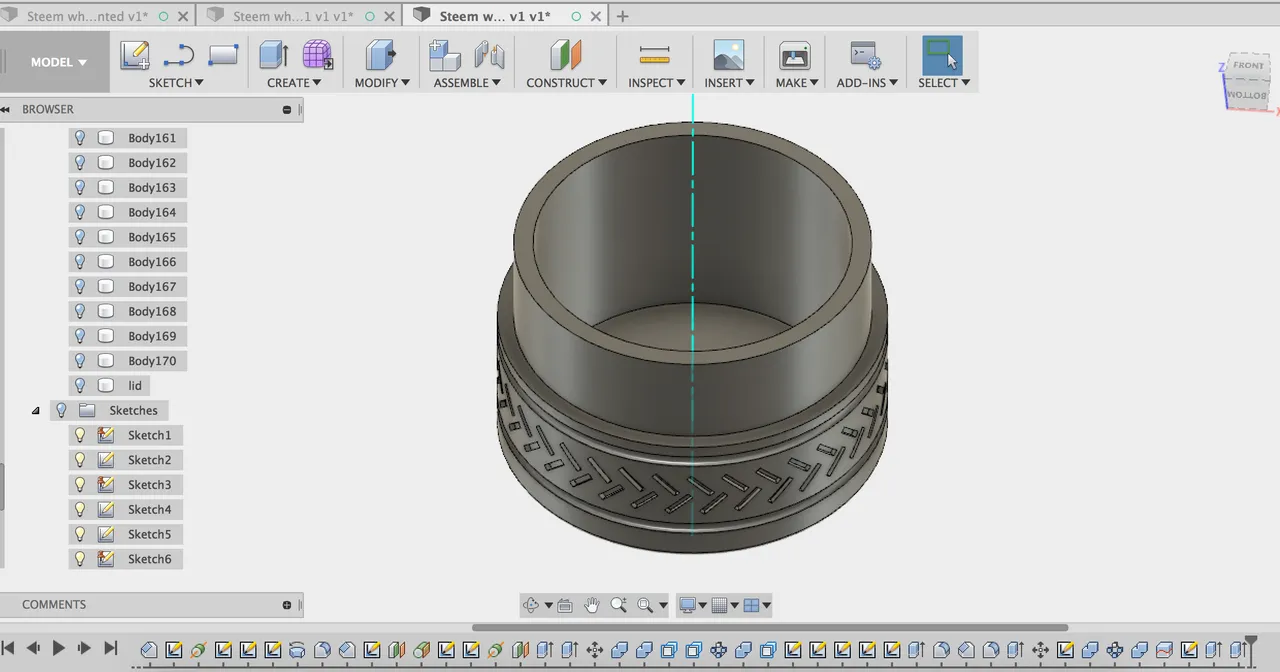This screenshot has height=672, width=1280.
Task: Choose the Joint tool icon
Action: tap(489, 55)
